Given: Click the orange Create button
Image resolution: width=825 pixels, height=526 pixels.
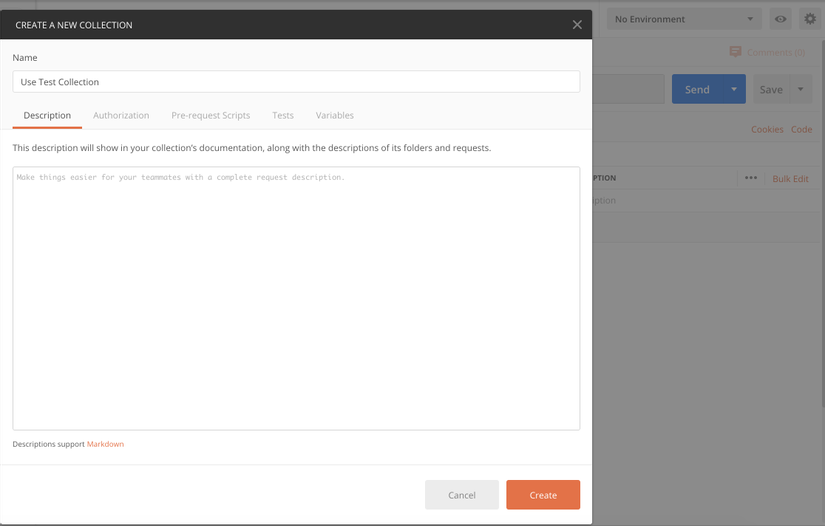Looking at the screenshot, I should coord(543,495).
